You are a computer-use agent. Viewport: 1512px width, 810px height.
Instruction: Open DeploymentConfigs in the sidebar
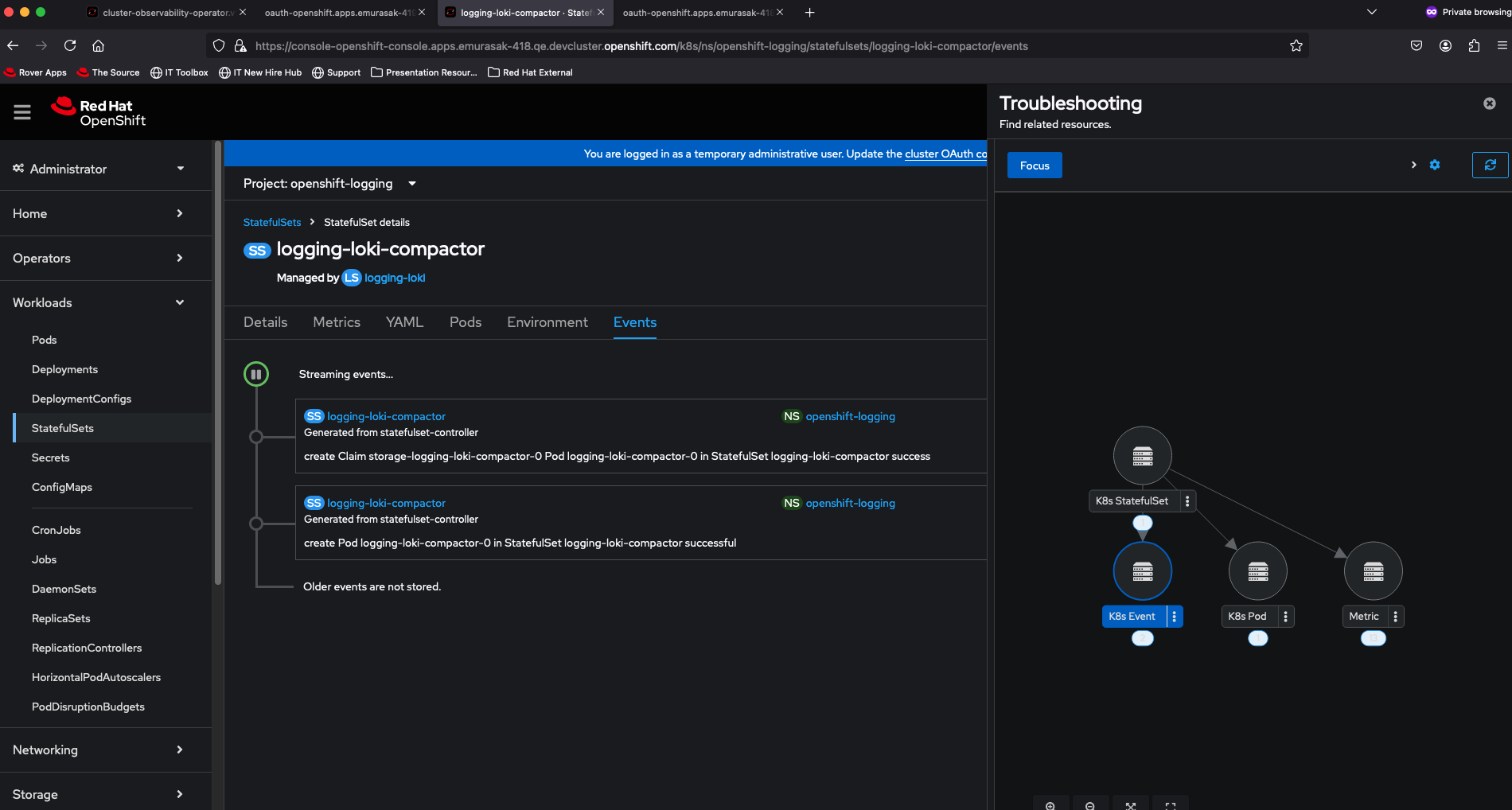tap(82, 399)
